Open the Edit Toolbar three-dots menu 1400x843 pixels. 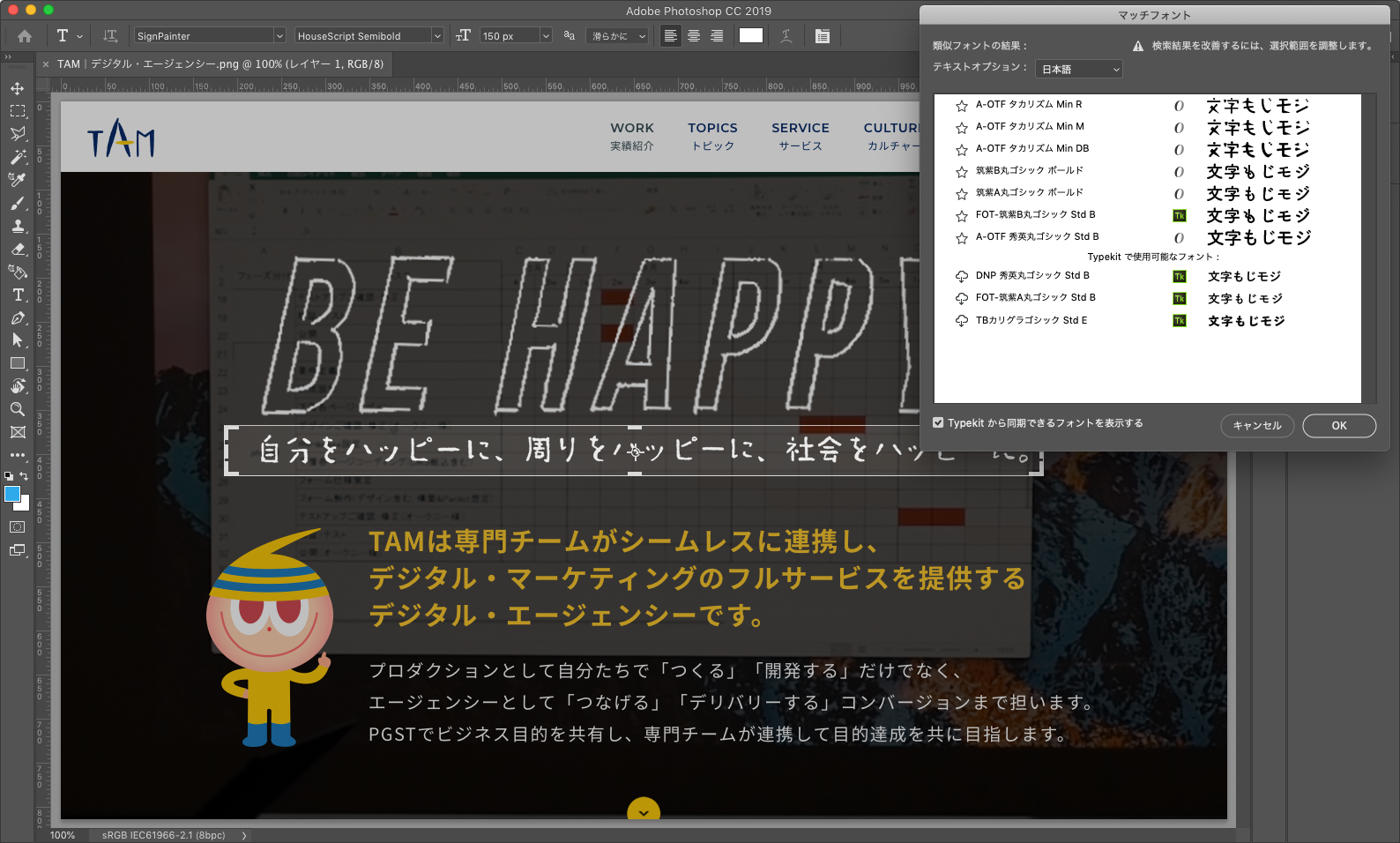pyautogui.click(x=18, y=455)
